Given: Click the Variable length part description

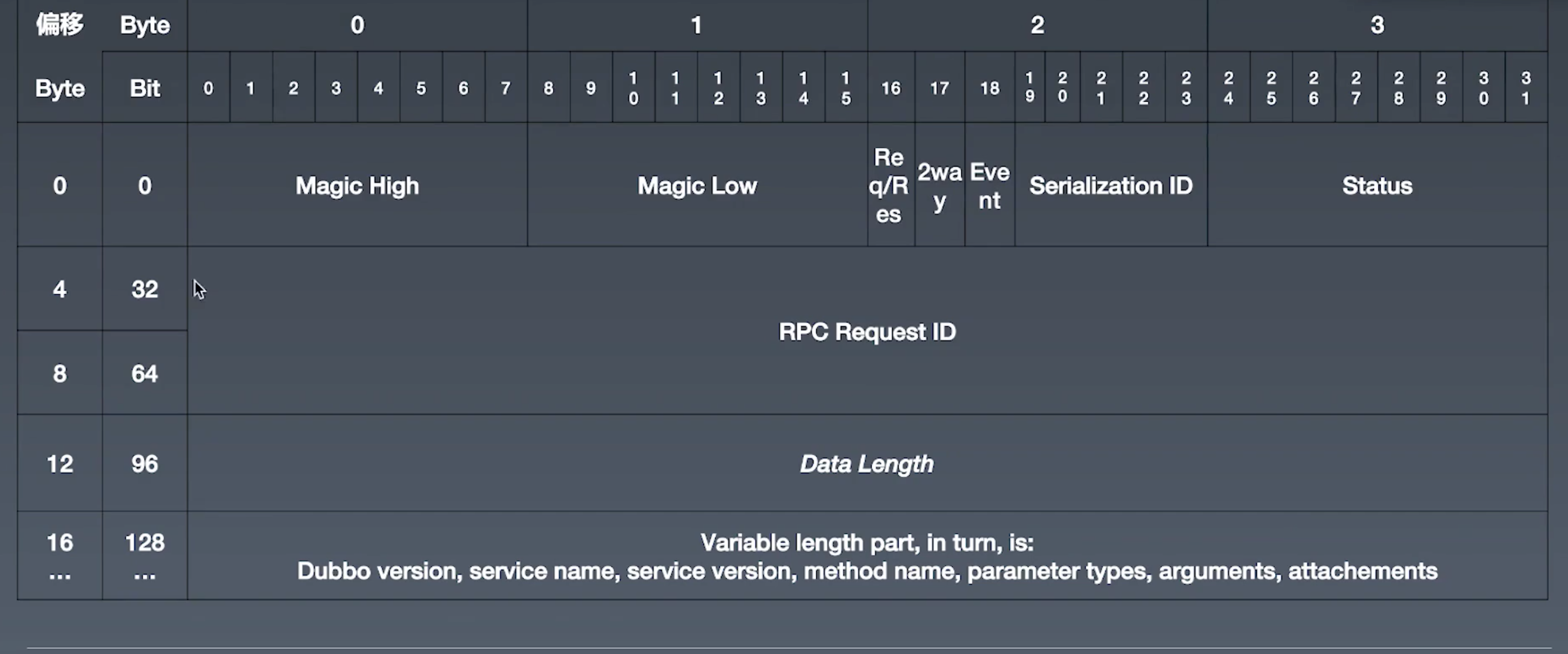Looking at the screenshot, I should 867,556.
